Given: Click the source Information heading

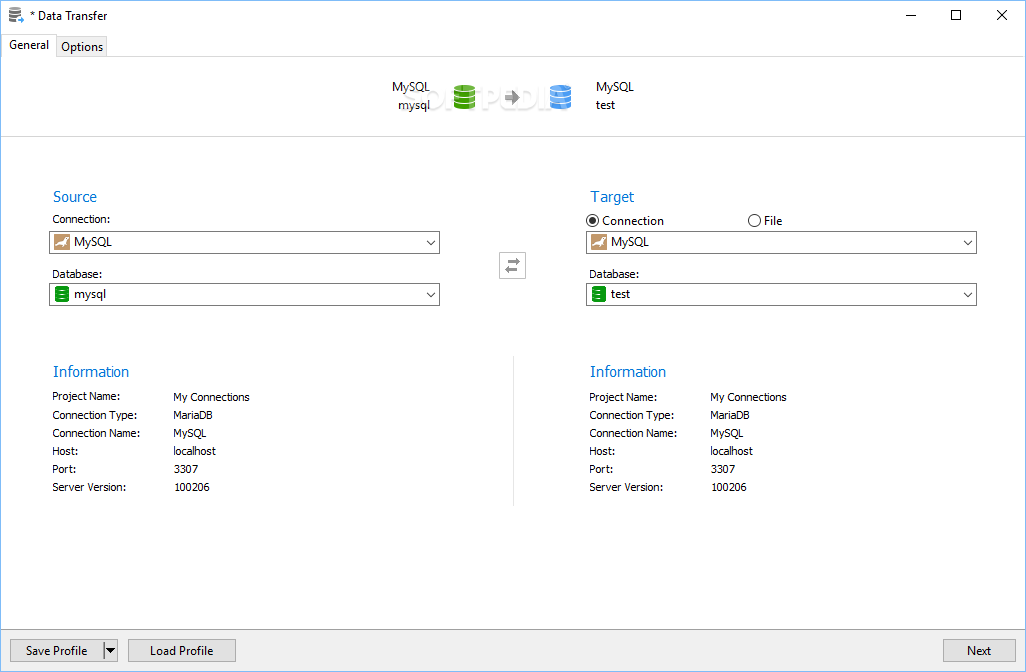Looking at the screenshot, I should coord(91,372).
